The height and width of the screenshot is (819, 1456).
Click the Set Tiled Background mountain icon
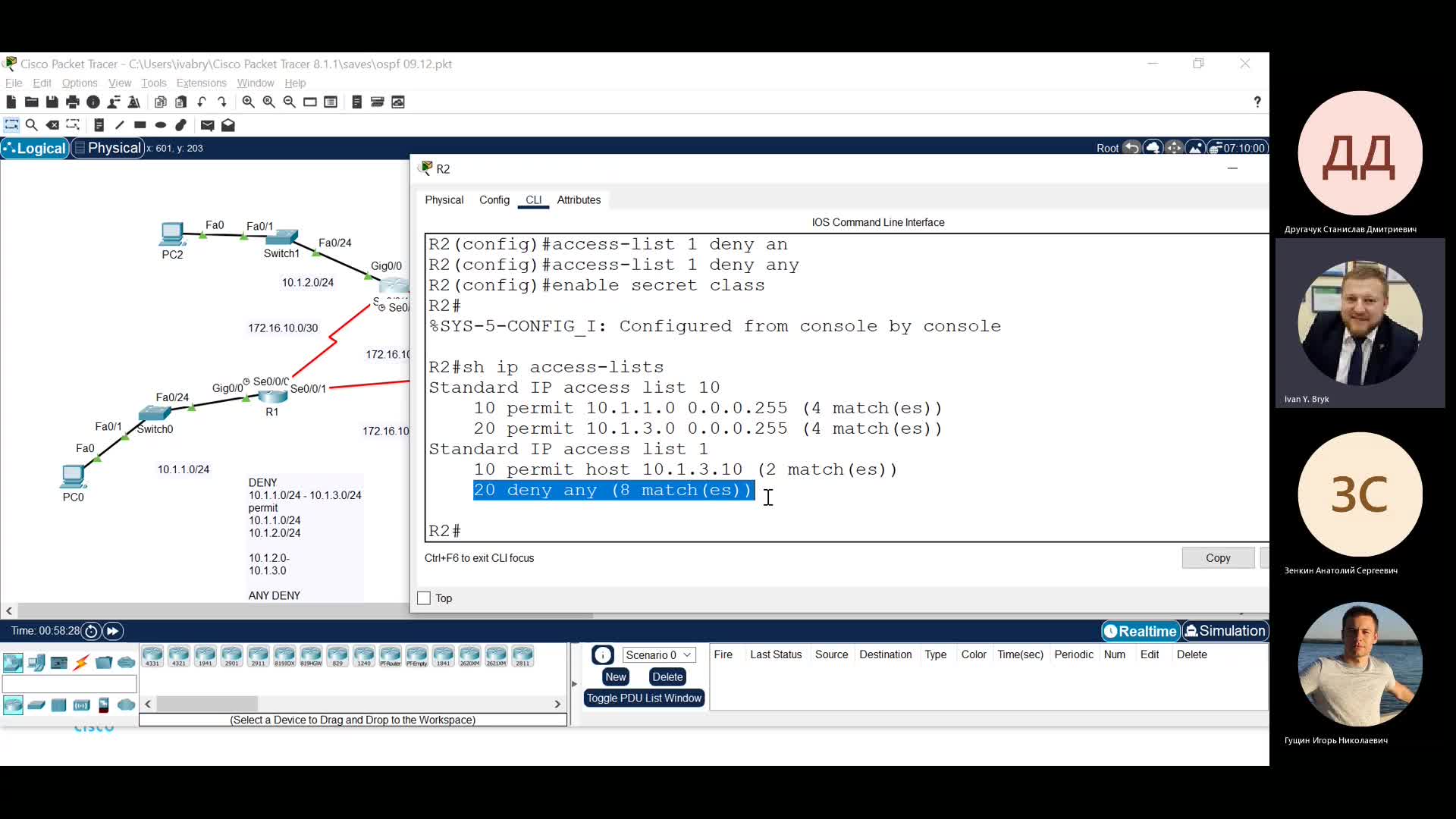click(x=1196, y=148)
